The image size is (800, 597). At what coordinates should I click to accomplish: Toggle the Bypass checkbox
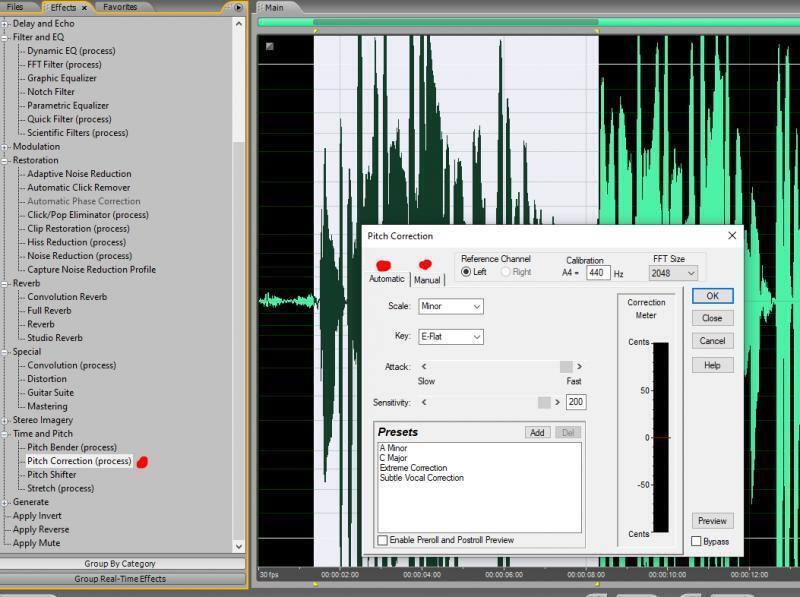coord(696,541)
